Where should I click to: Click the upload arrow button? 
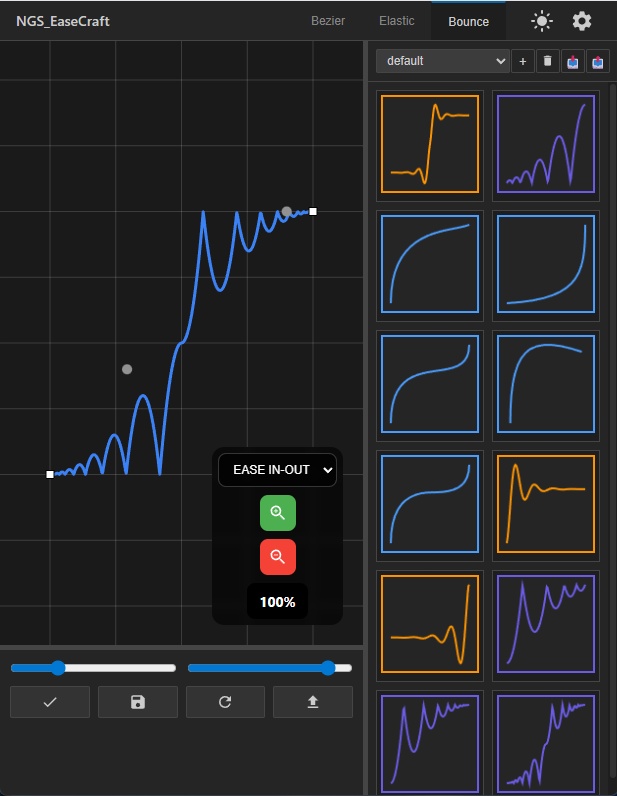pos(313,702)
